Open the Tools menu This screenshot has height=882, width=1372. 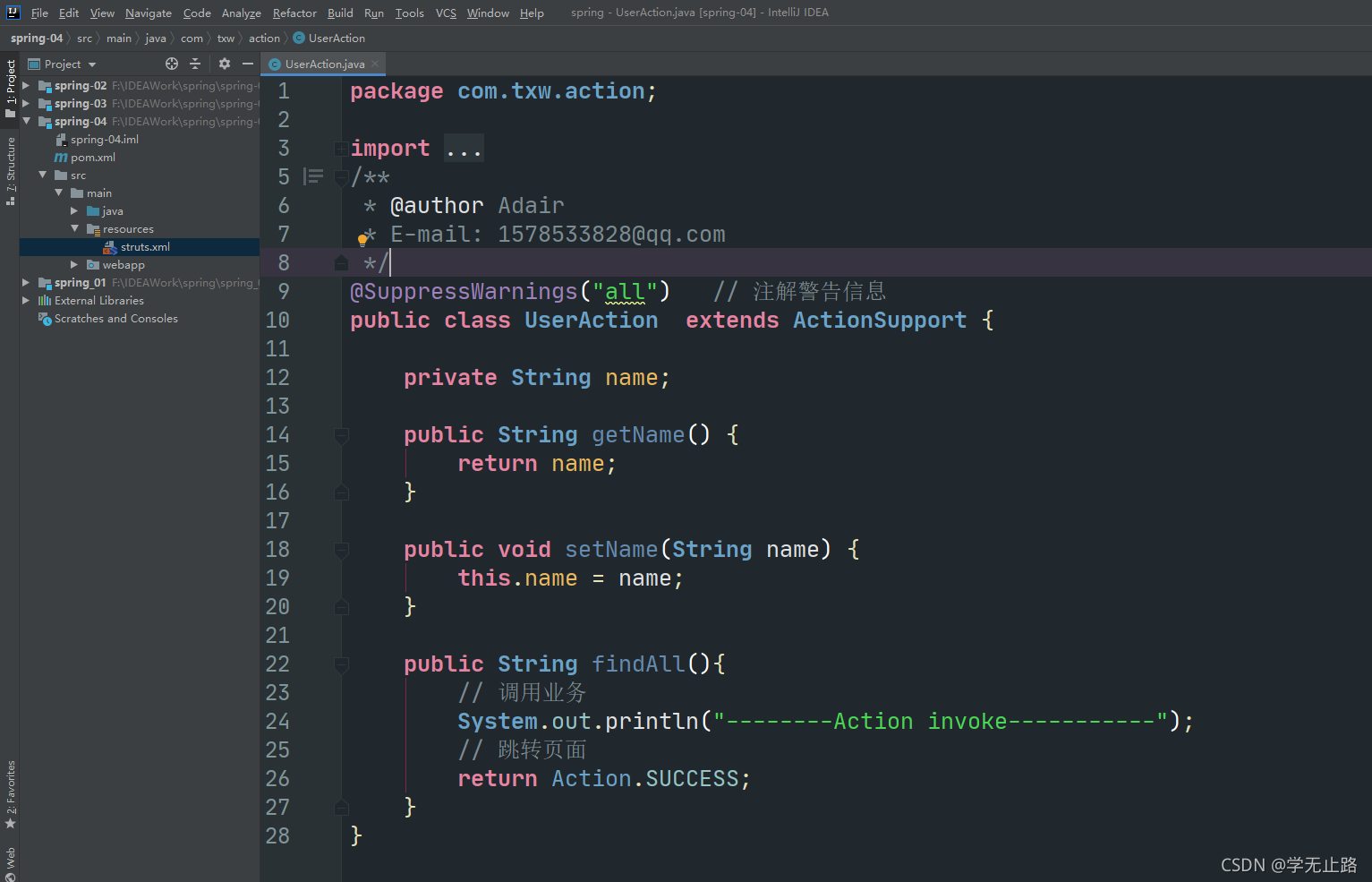(x=410, y=13)
